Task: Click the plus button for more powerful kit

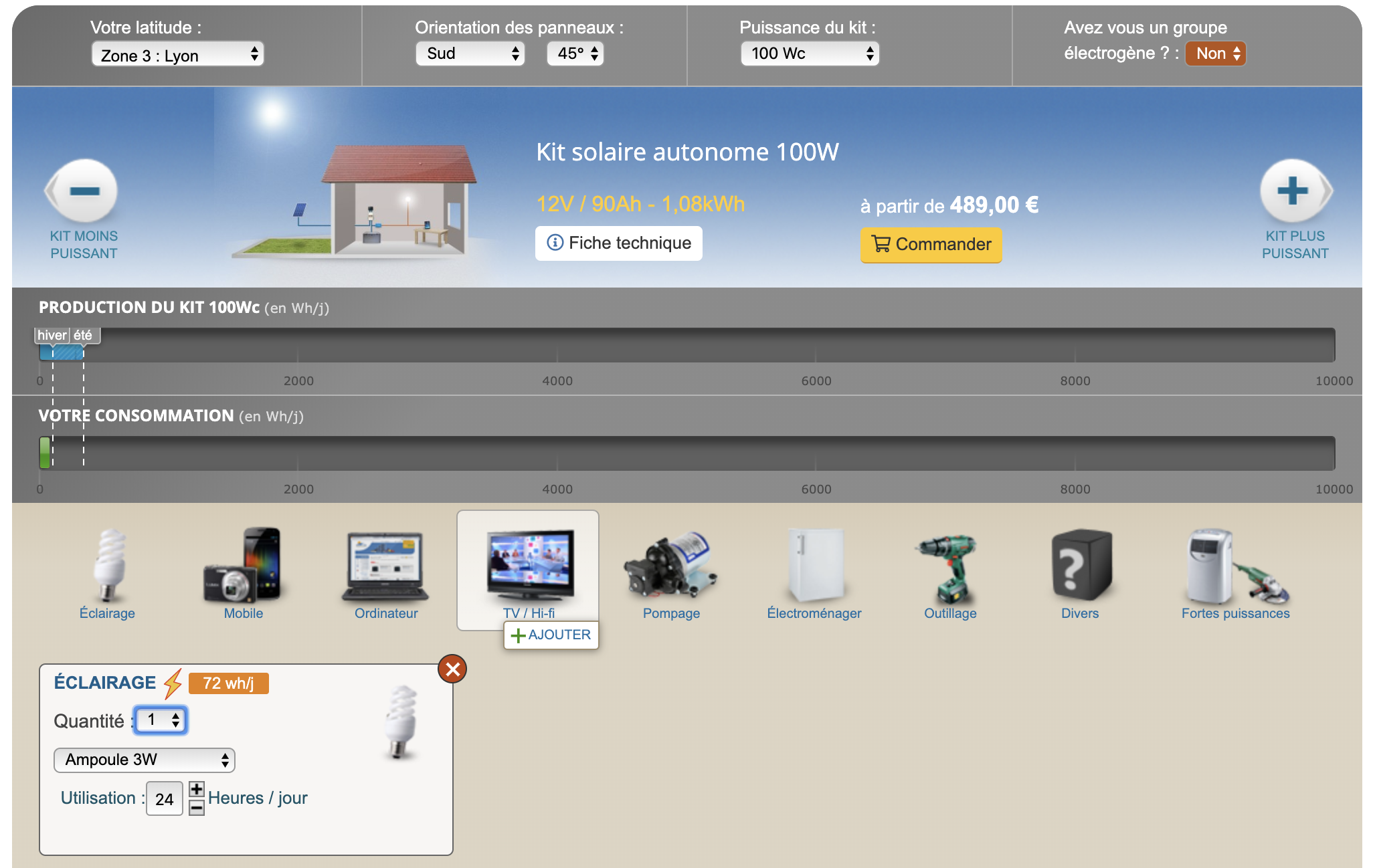Action: 1293,191
